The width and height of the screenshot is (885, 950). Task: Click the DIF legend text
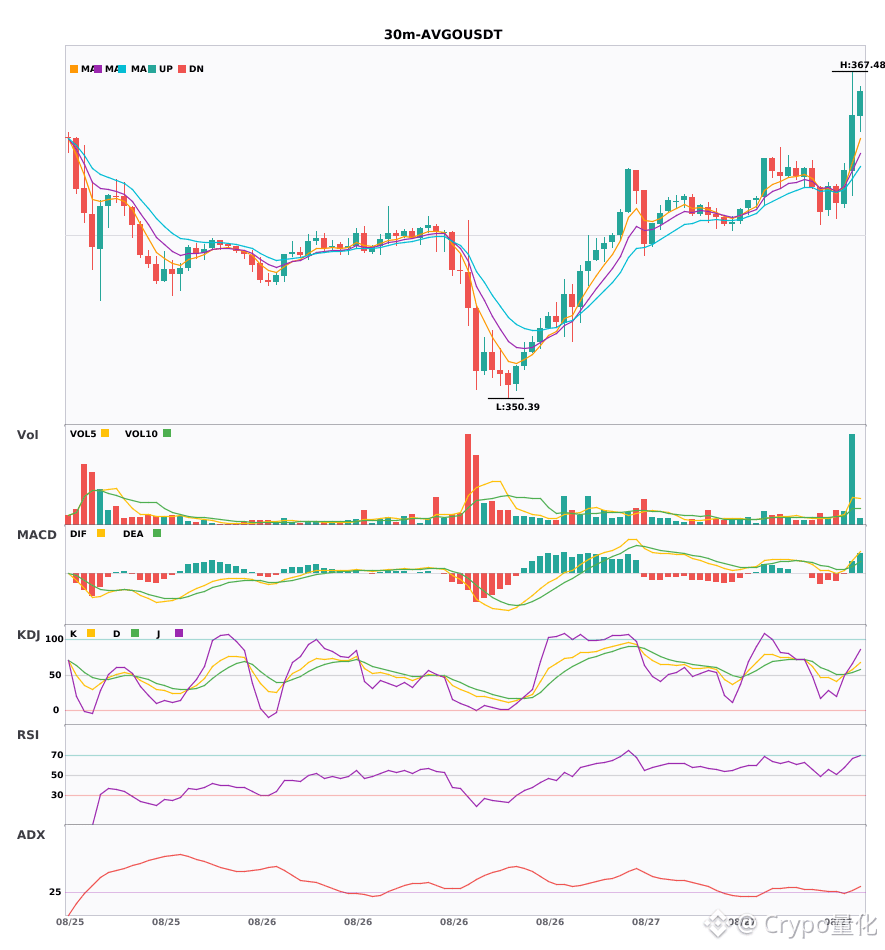(x=78, y=534)
